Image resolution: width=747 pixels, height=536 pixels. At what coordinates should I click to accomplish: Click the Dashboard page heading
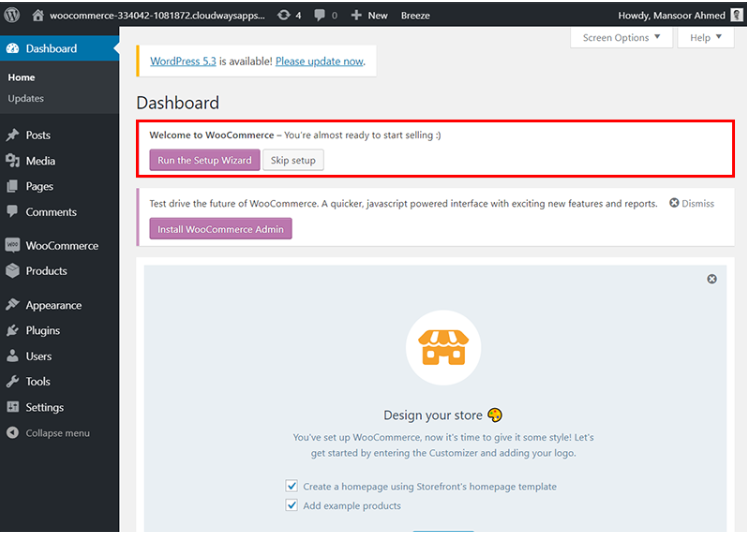[x=178, y=102]
